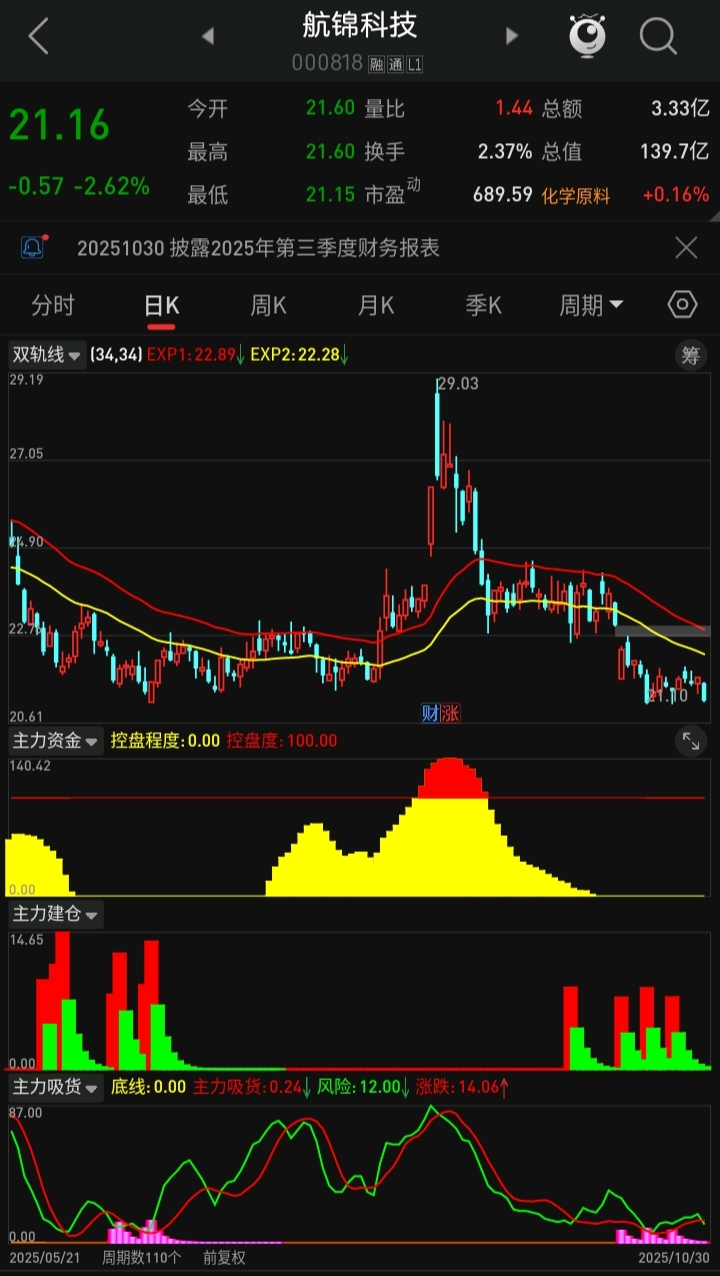Image resolution: width=720 pixels, height=1276 pixels.
Task: Tap 总额 value 3.33亿
Action: [680, 108]
